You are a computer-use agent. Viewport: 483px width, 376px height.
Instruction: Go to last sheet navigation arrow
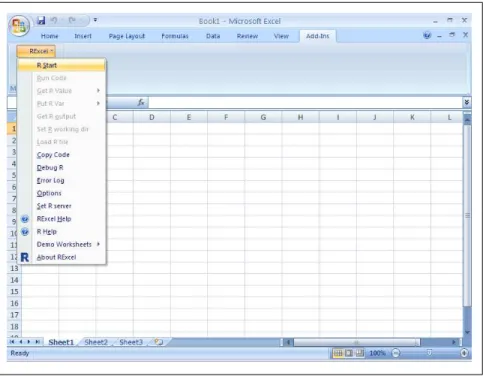38,342
